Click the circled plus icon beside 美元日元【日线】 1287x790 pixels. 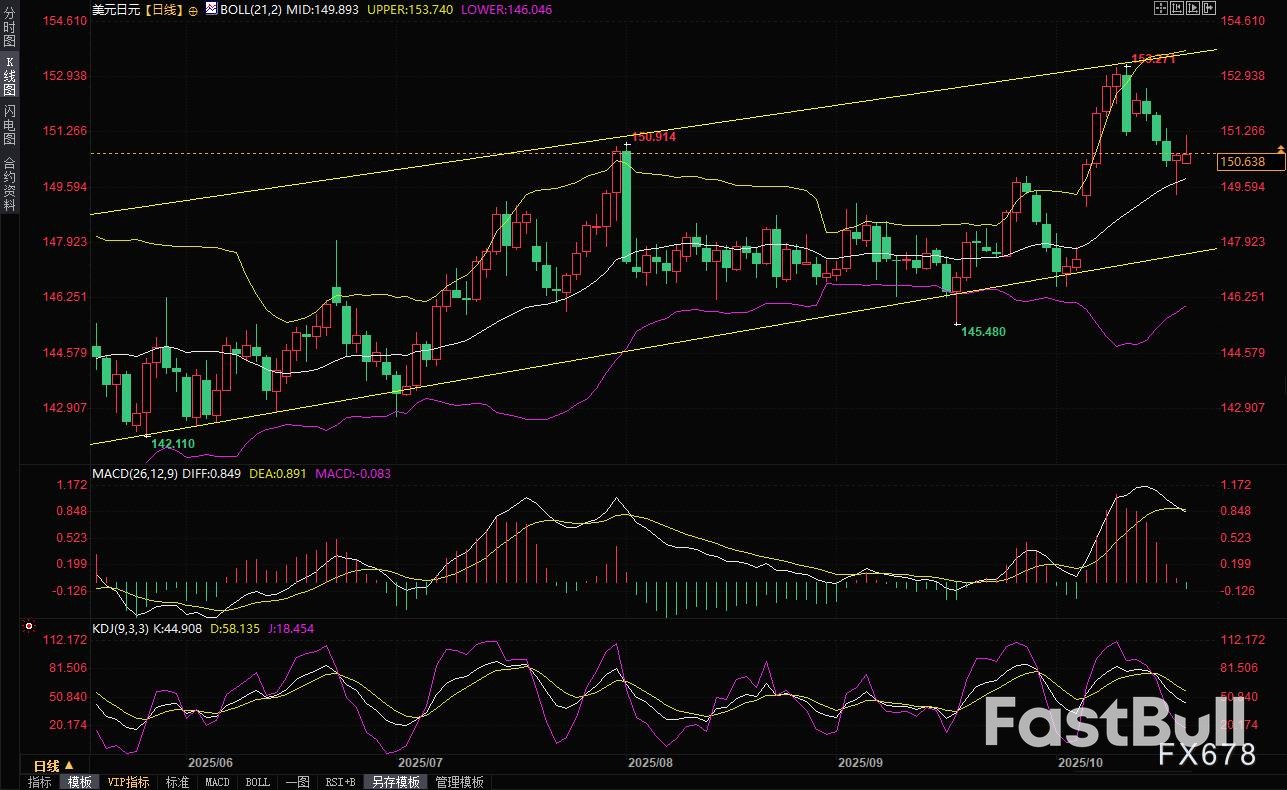click(191, 8)
